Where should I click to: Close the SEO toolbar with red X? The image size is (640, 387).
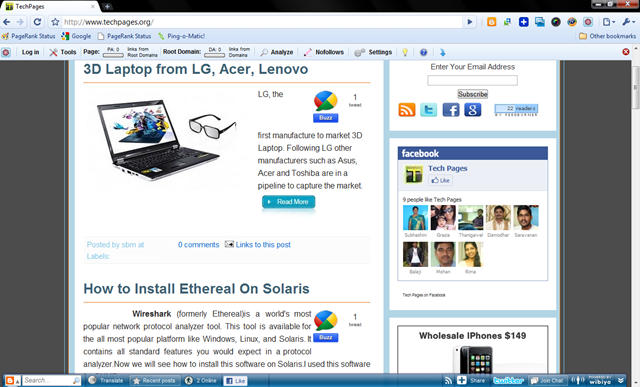click(626, 52)
